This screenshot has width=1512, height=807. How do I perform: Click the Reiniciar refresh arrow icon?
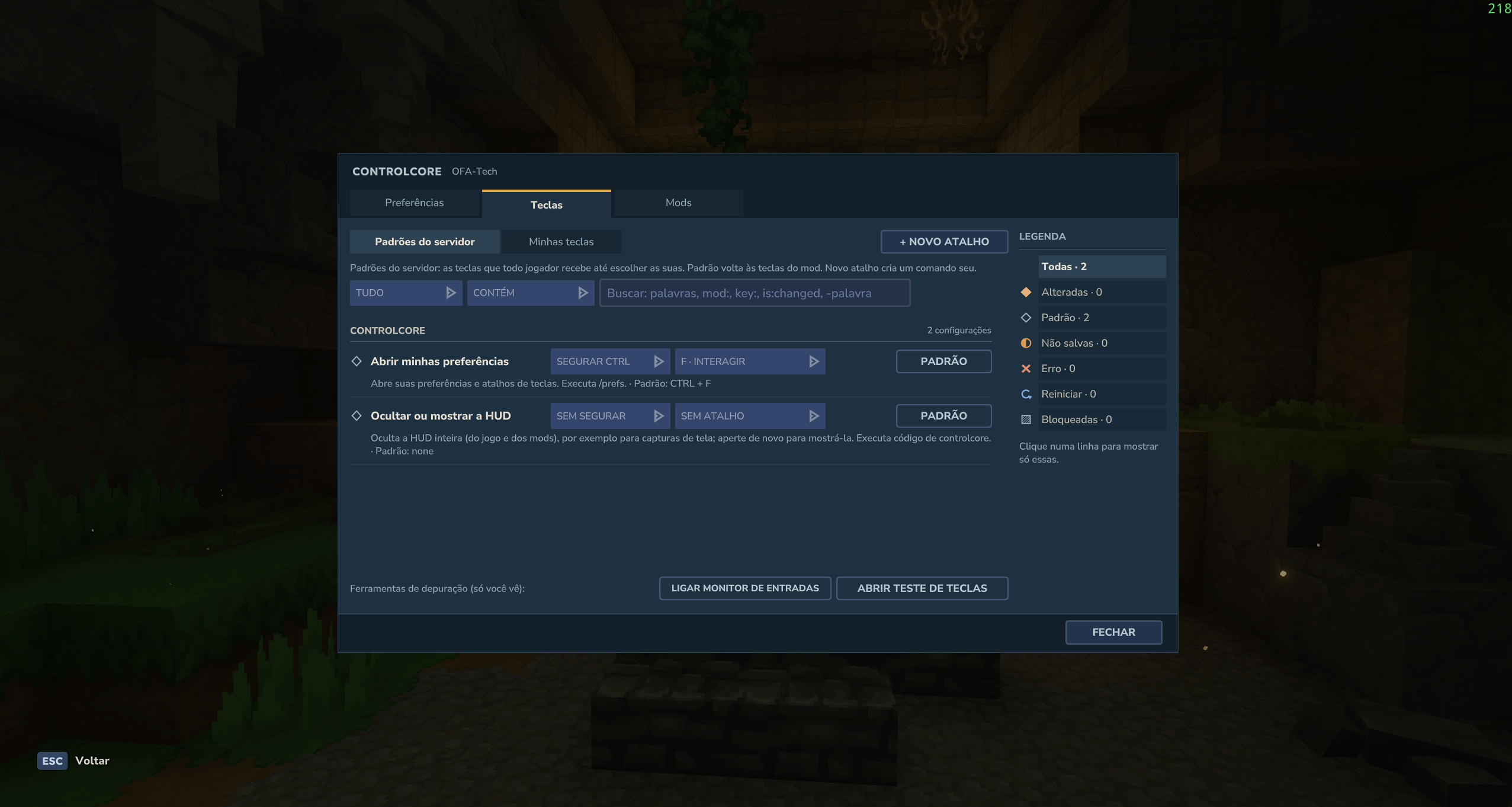point(1026,394)
